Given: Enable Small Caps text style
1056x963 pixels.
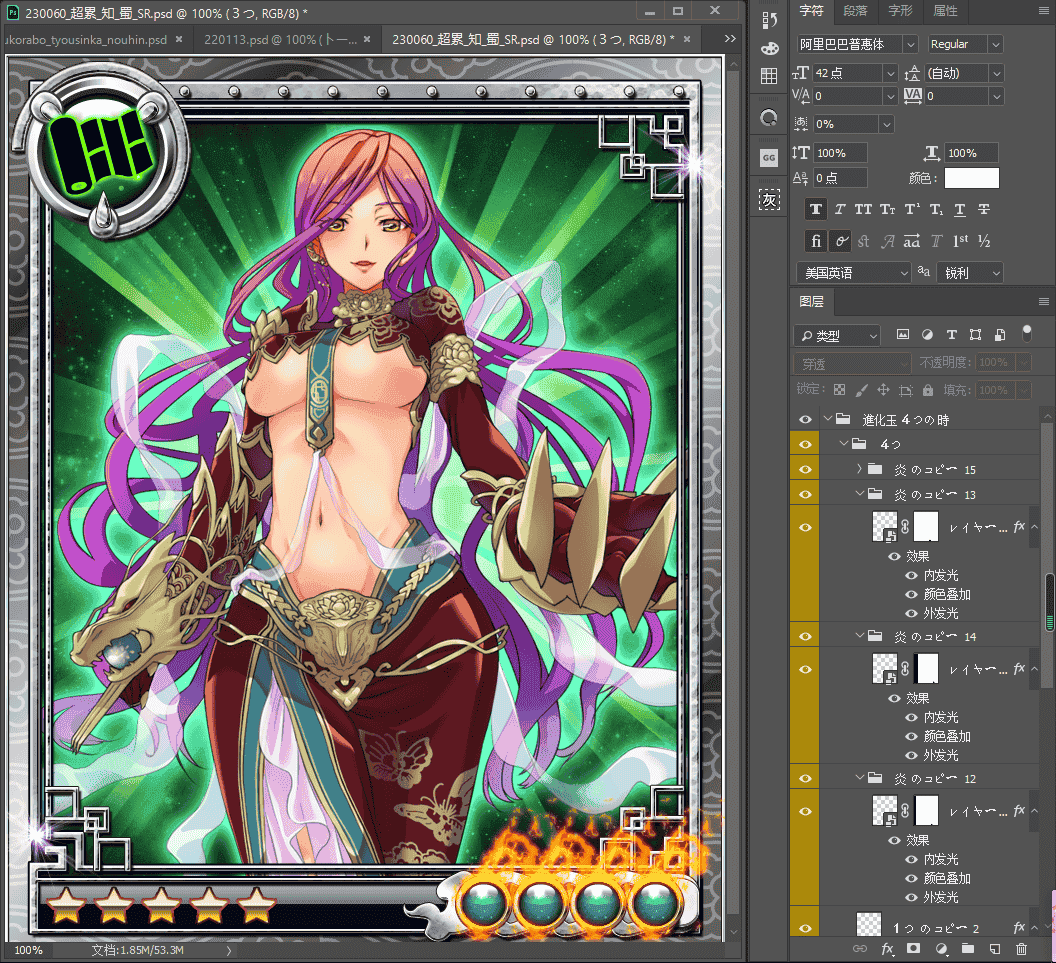Looking at the screenshot, I should pos(888,209).
